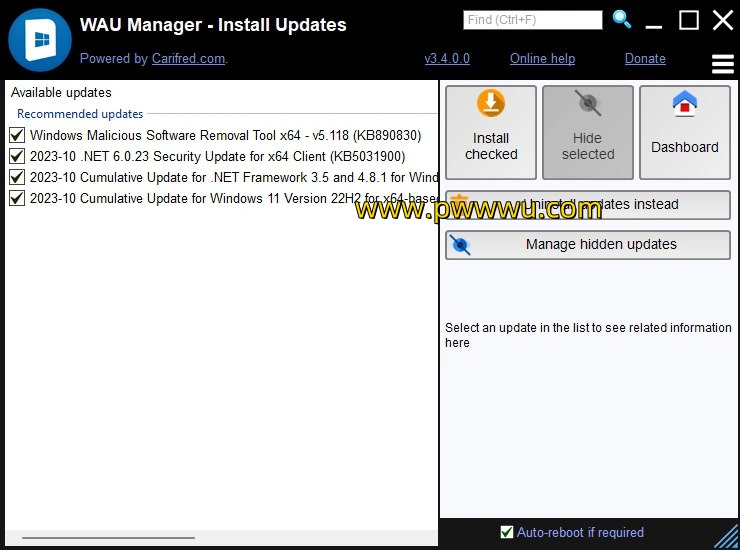Click the magnifying glass search icon
Viewport: 740px width, 550px height.
click(x=622, y=20)
